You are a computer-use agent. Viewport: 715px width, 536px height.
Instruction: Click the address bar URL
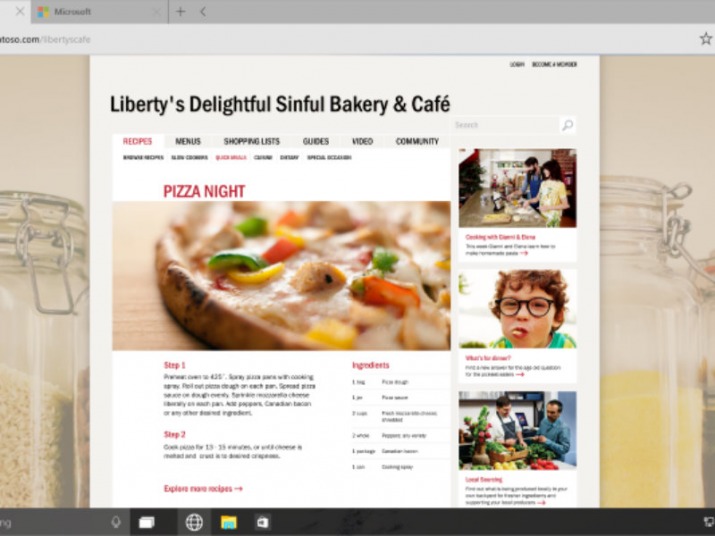click(x=45, y=39)
